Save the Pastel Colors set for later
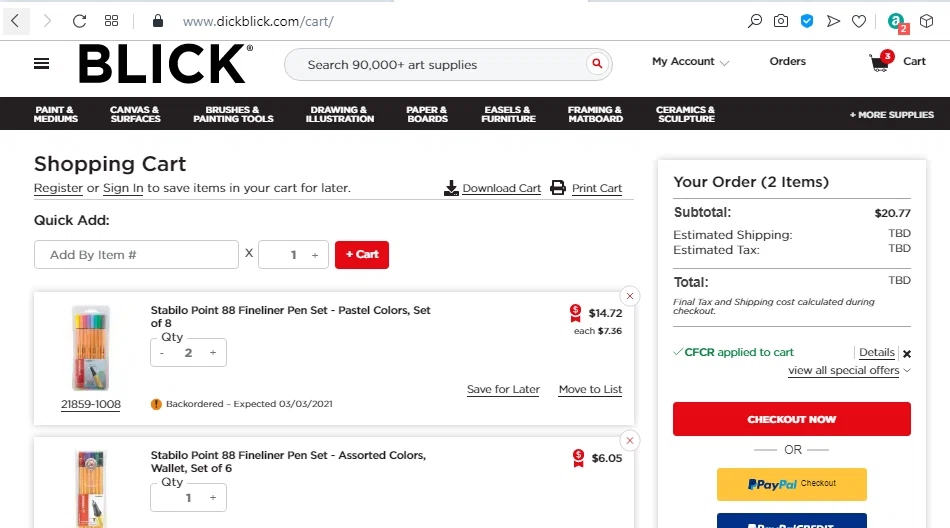Viewport: 950px width, 528px height. click(503, 389)
